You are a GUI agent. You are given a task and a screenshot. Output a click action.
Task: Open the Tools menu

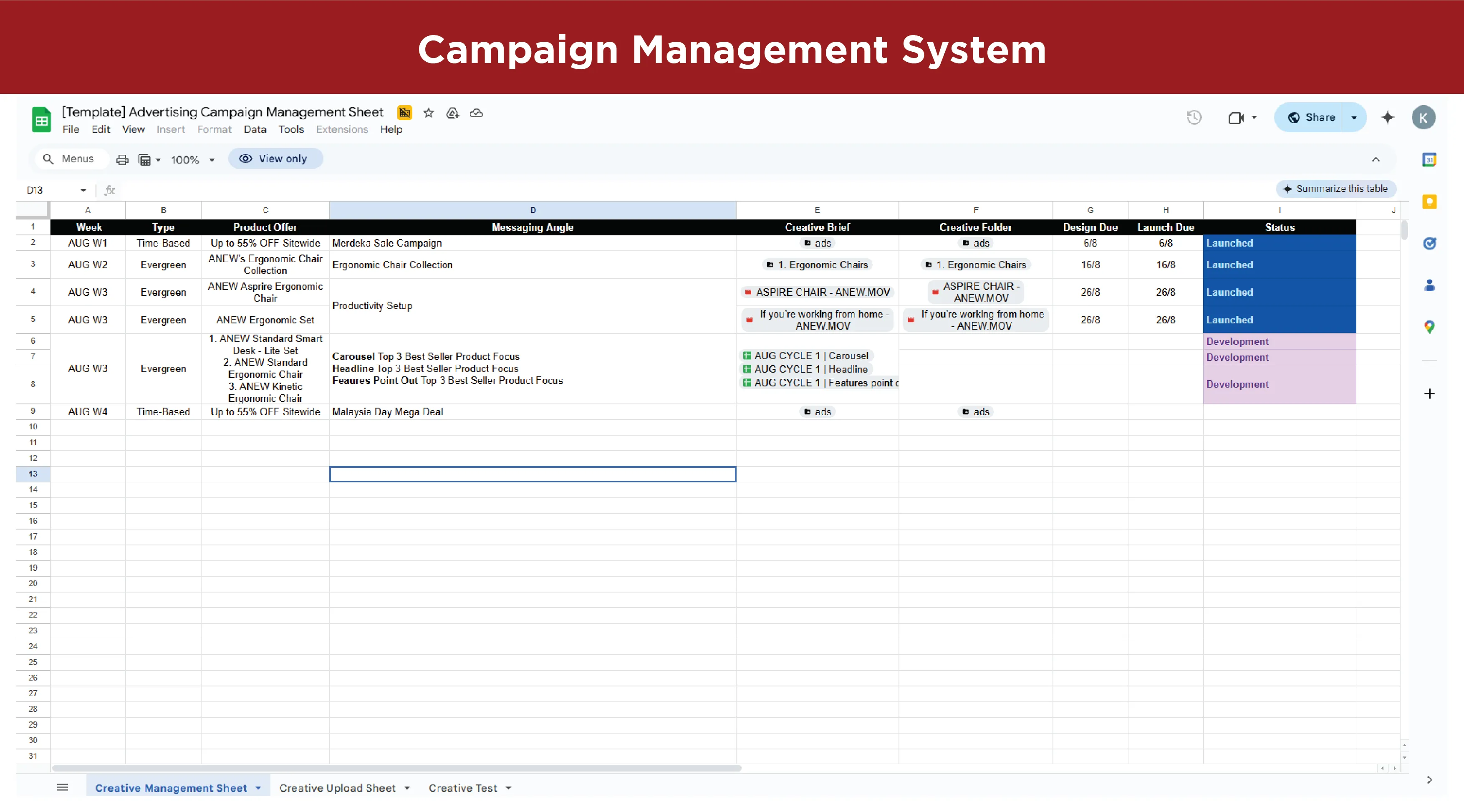pyautogui.click(x=291, y=129)
